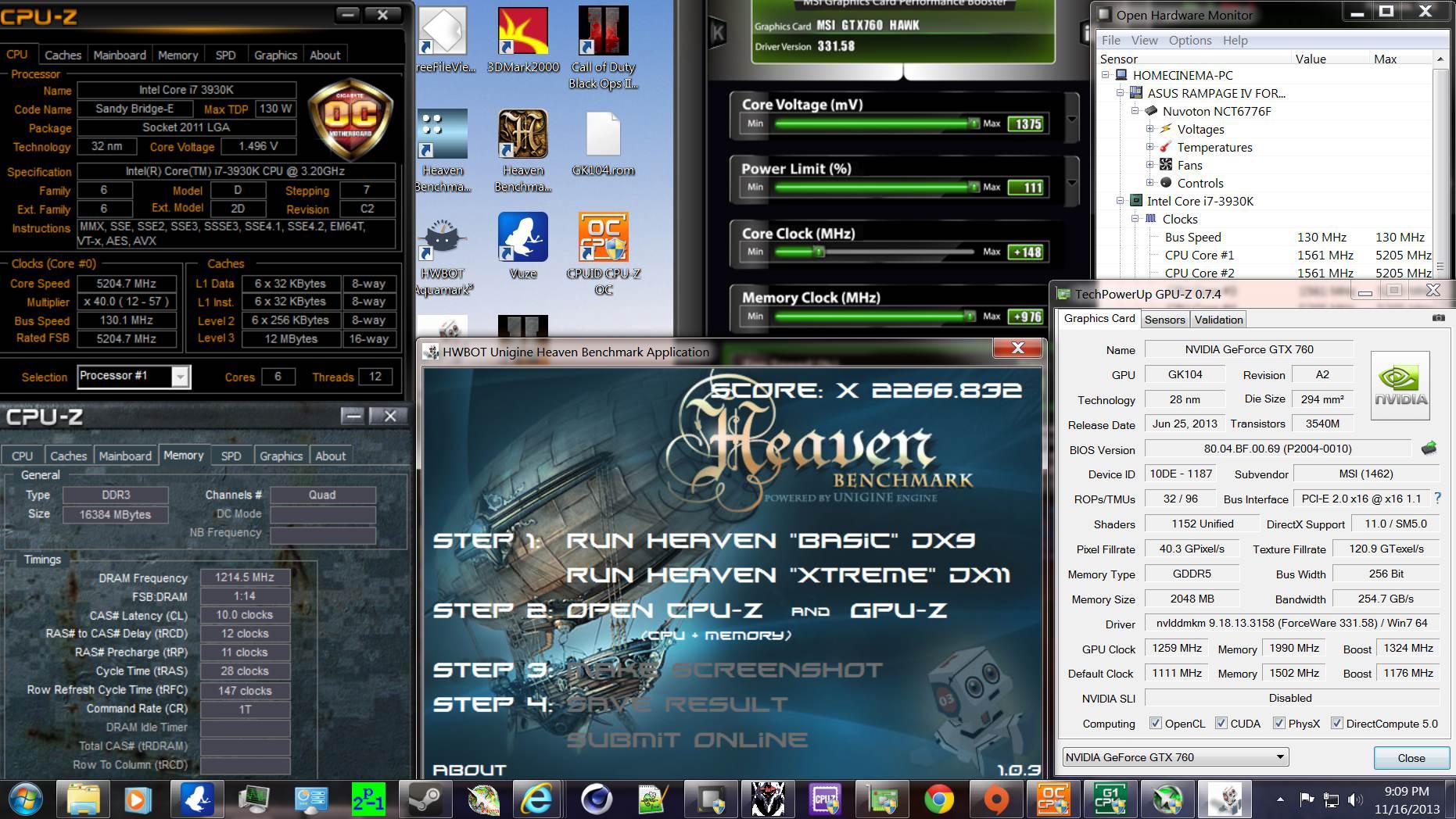Switch to the Vuze taskbar button
Viewport: 1456px width, 819px height.
(x=197, y=799)
